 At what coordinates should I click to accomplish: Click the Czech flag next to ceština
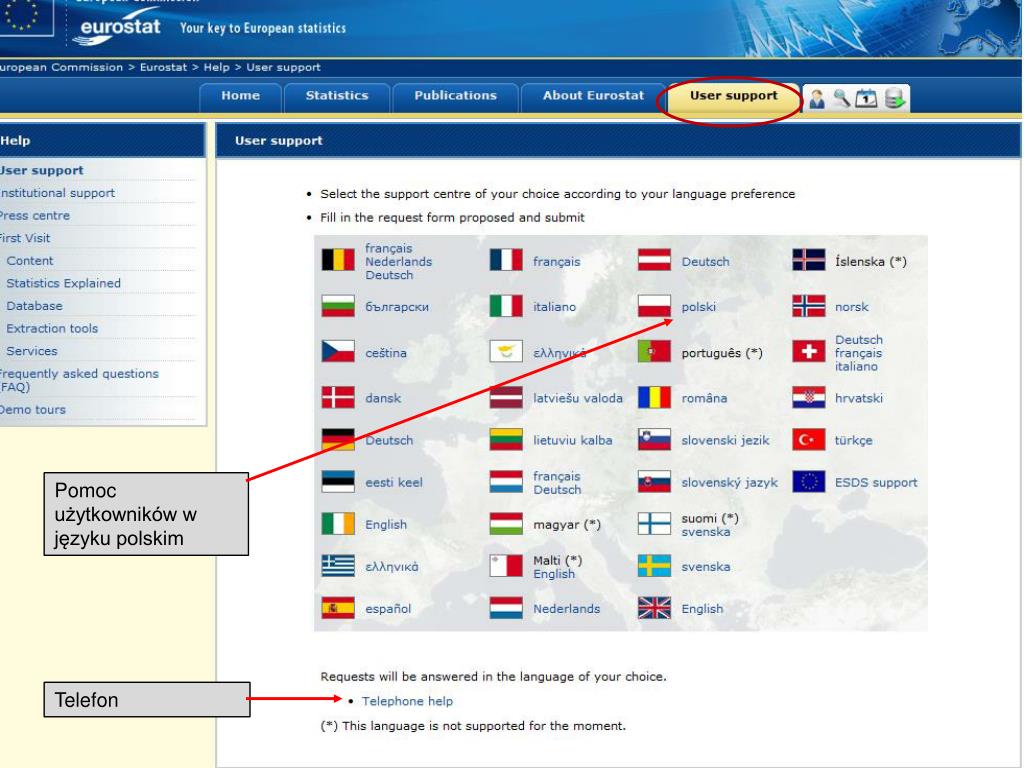click(338, 351)
